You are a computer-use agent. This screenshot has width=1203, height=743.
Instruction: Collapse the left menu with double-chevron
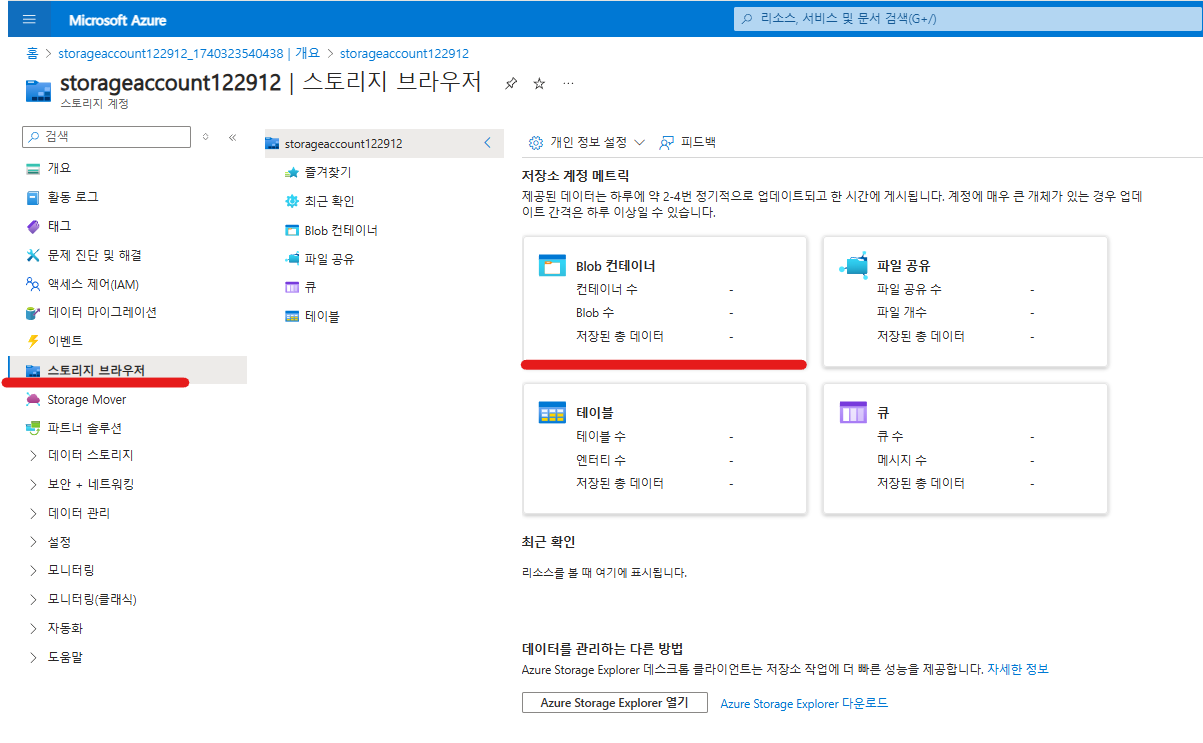click(x=232, y=137)
